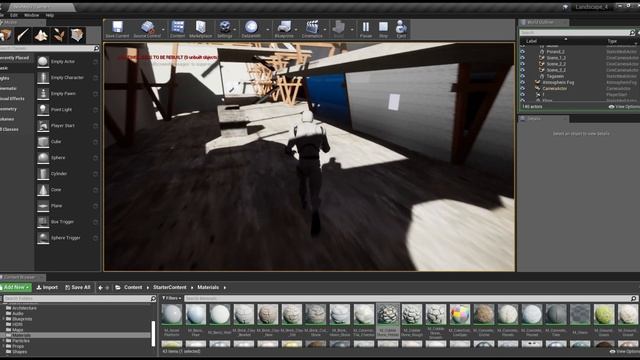Image resolution: width=640 pixels, height=360 pixels.
Task: Open the Edit menu
Action: (x=14, y=15)
